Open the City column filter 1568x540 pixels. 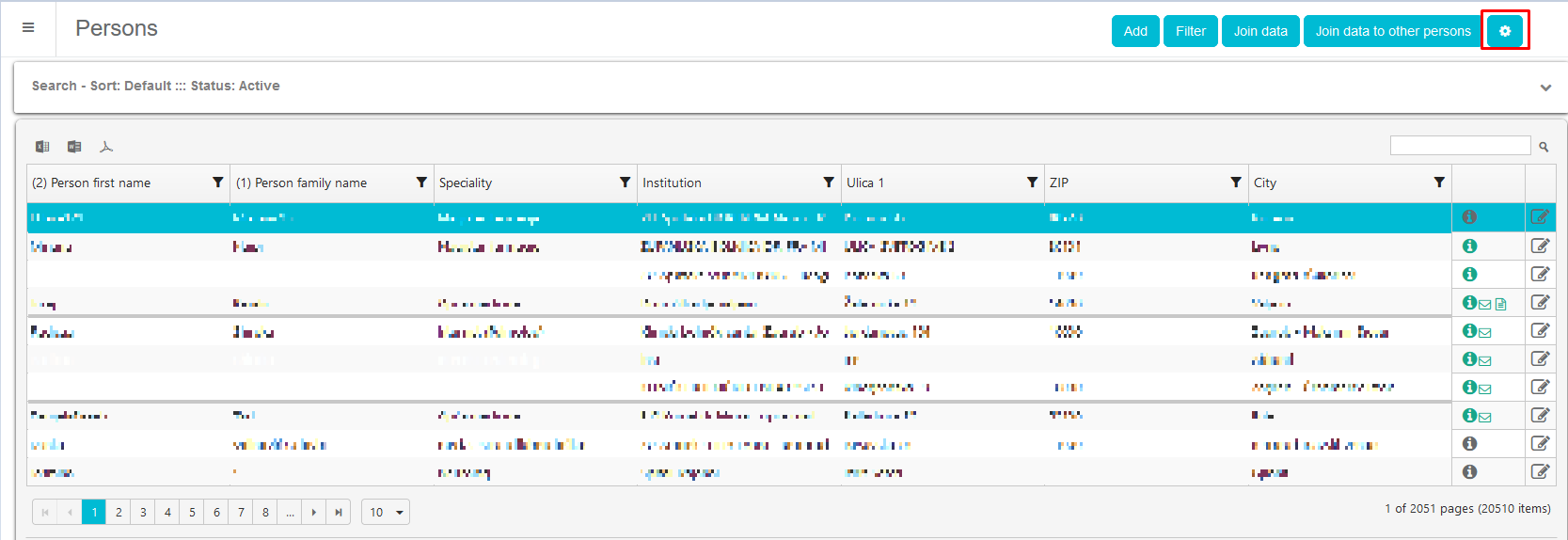point(1439,183)
